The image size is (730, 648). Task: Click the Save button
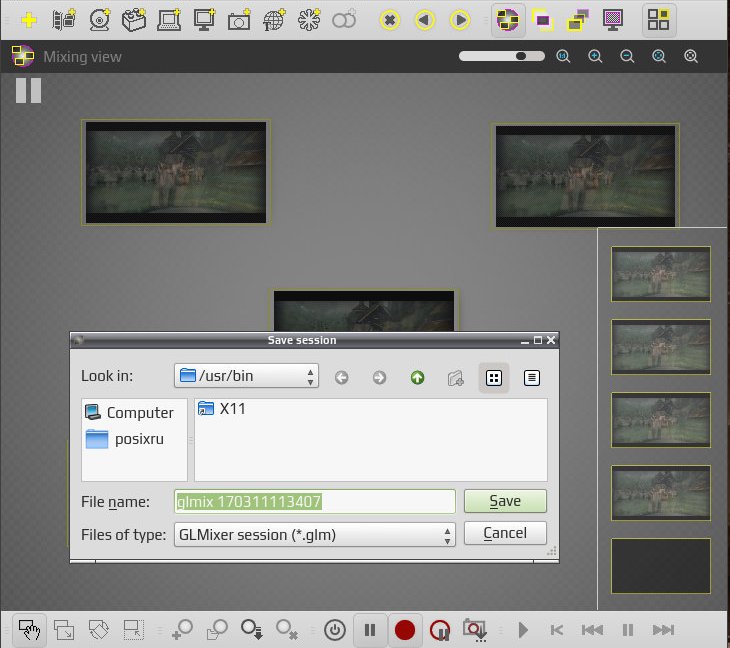(x=505, y=501)
